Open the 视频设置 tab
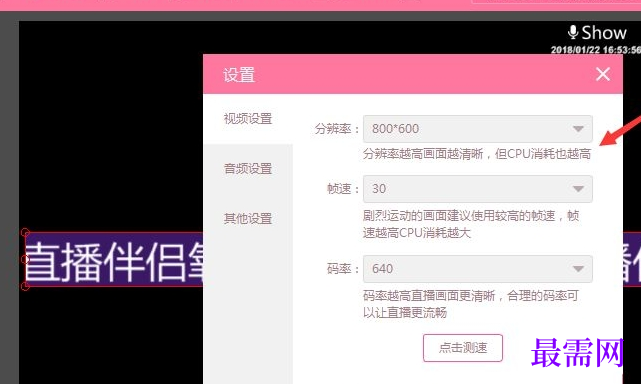 (x=248, y=119)
